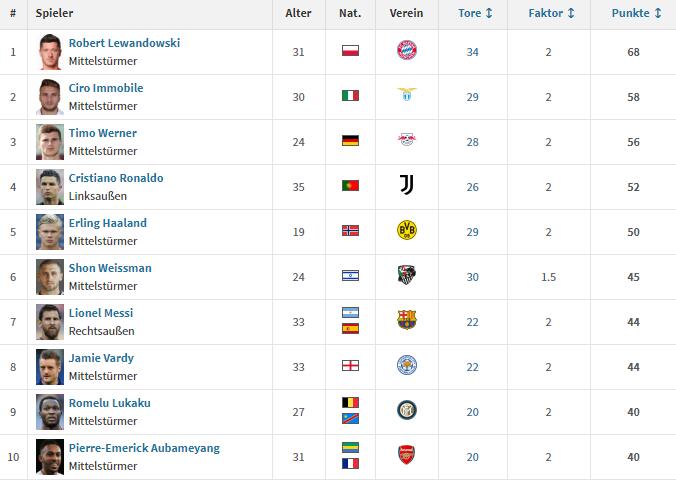The image size is (676, 480).
Task: Click the Norwegian flag in Haaland's row
Action: 350,231
